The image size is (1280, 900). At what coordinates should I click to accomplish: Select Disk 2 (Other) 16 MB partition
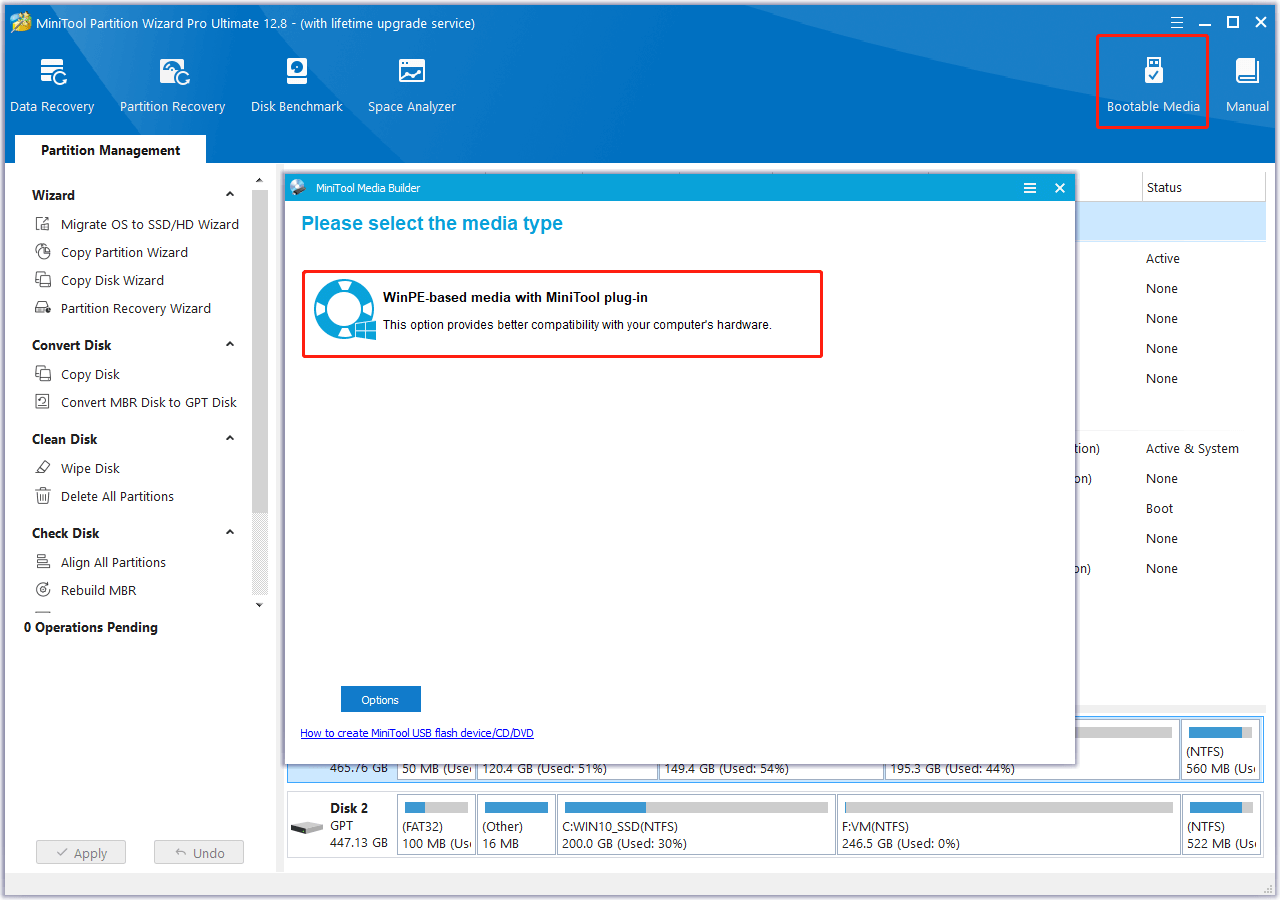516,825
